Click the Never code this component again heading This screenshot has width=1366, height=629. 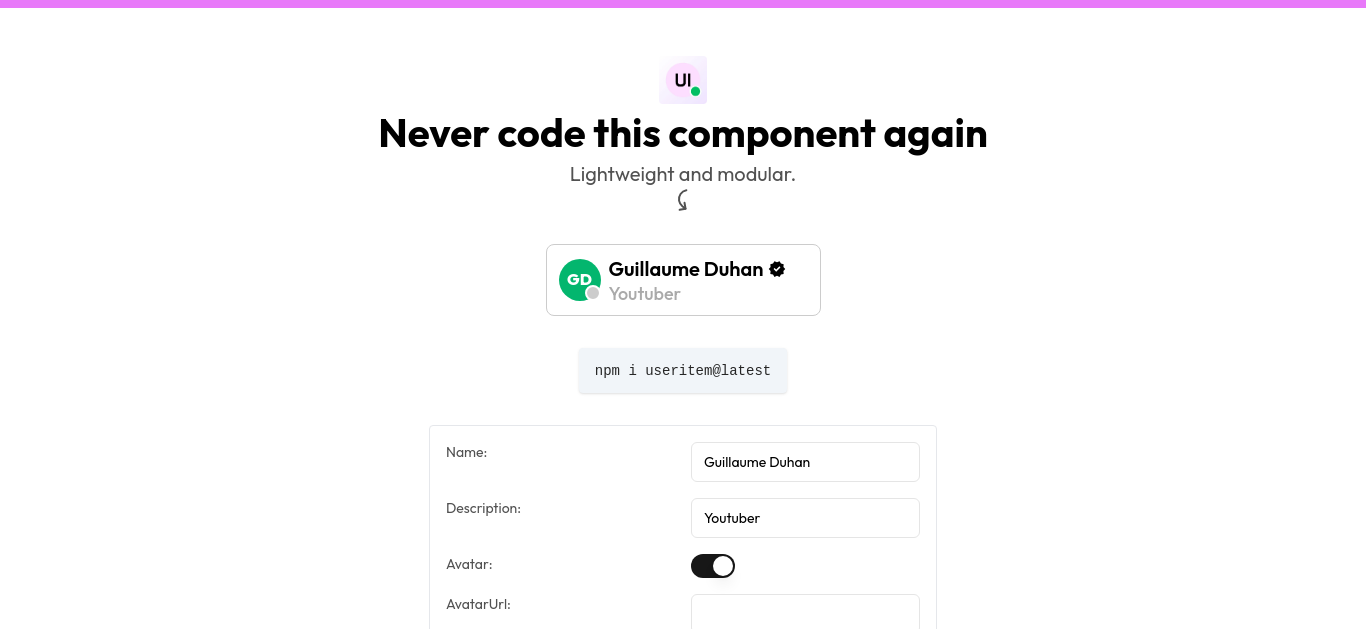683,133
